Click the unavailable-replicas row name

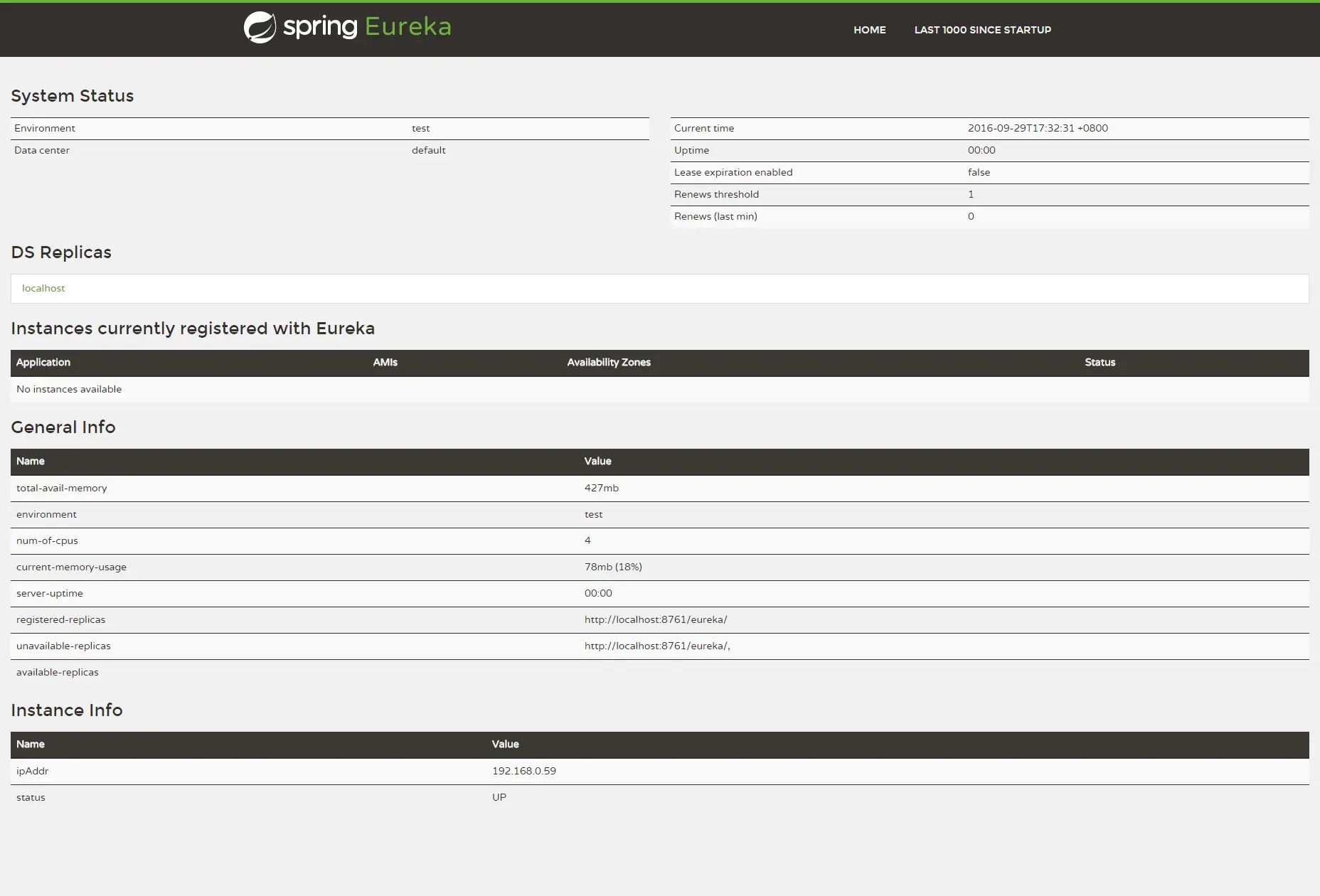pos(63,646)
